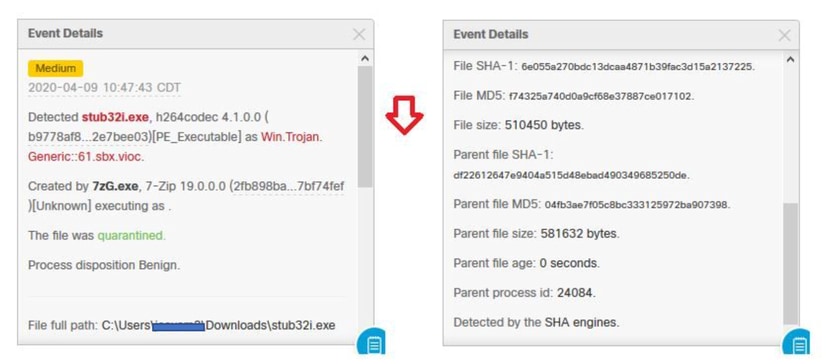Image resolution: width=834 pixels, height=364 pixels.
Task: Click the 2020-04-09 10:47:43 CDT timestamp
Action: click(x=104, y=88)
